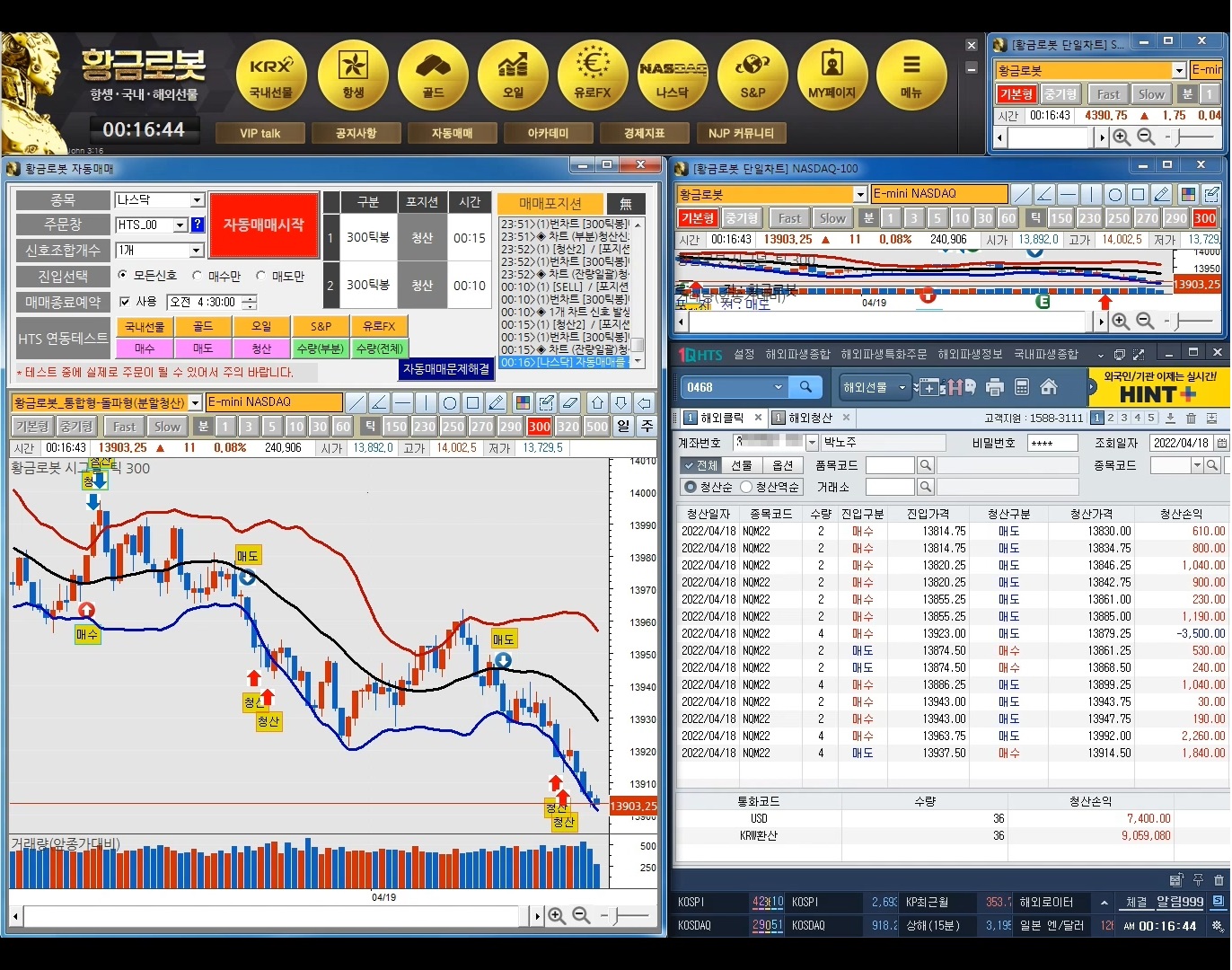Click the NASDAQ 나스닥 round icon
1232x970 pixels.
(672, 75)
